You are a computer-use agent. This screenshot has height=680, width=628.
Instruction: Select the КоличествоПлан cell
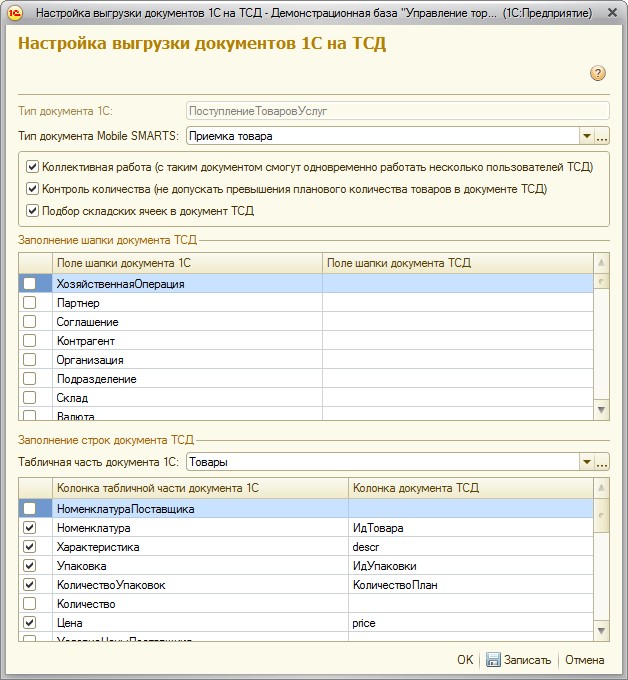471,585
